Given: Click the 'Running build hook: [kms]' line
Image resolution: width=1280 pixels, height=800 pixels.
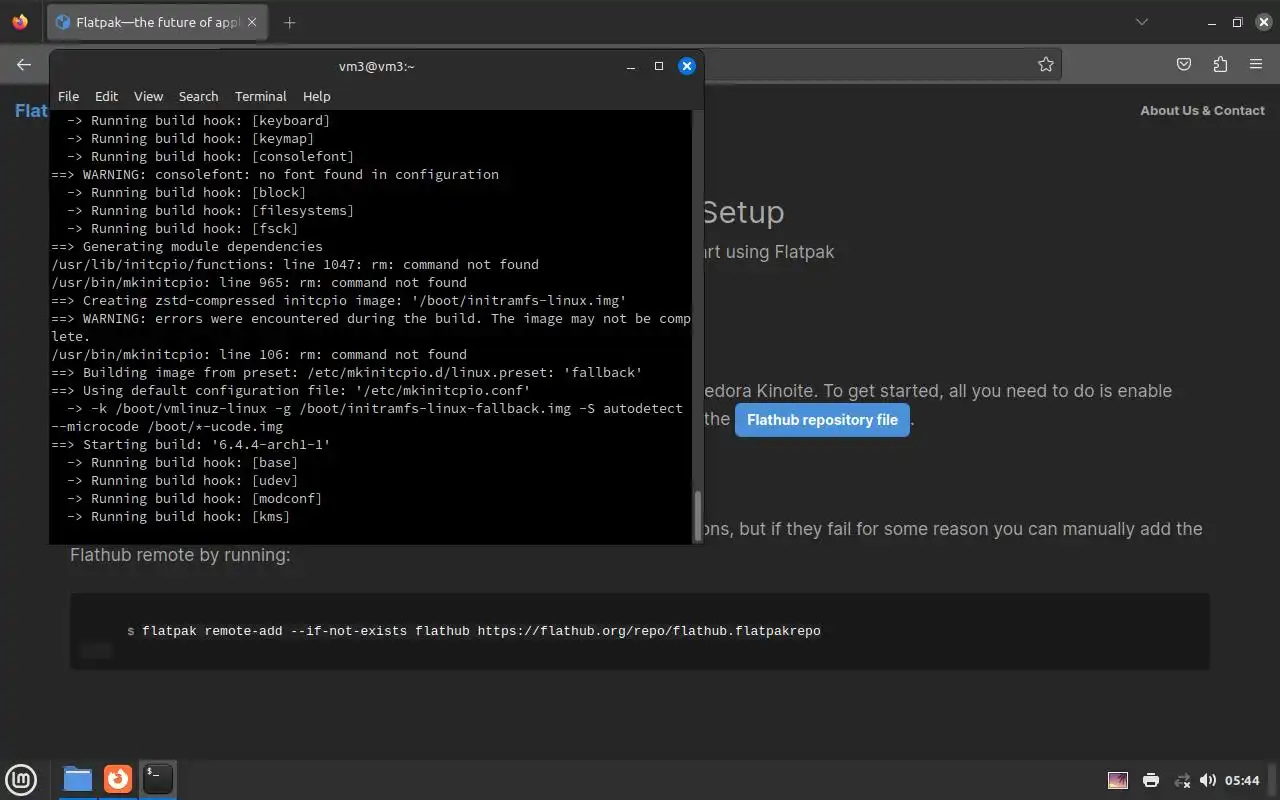Looking at the screenshot, I should pos(178,516).
